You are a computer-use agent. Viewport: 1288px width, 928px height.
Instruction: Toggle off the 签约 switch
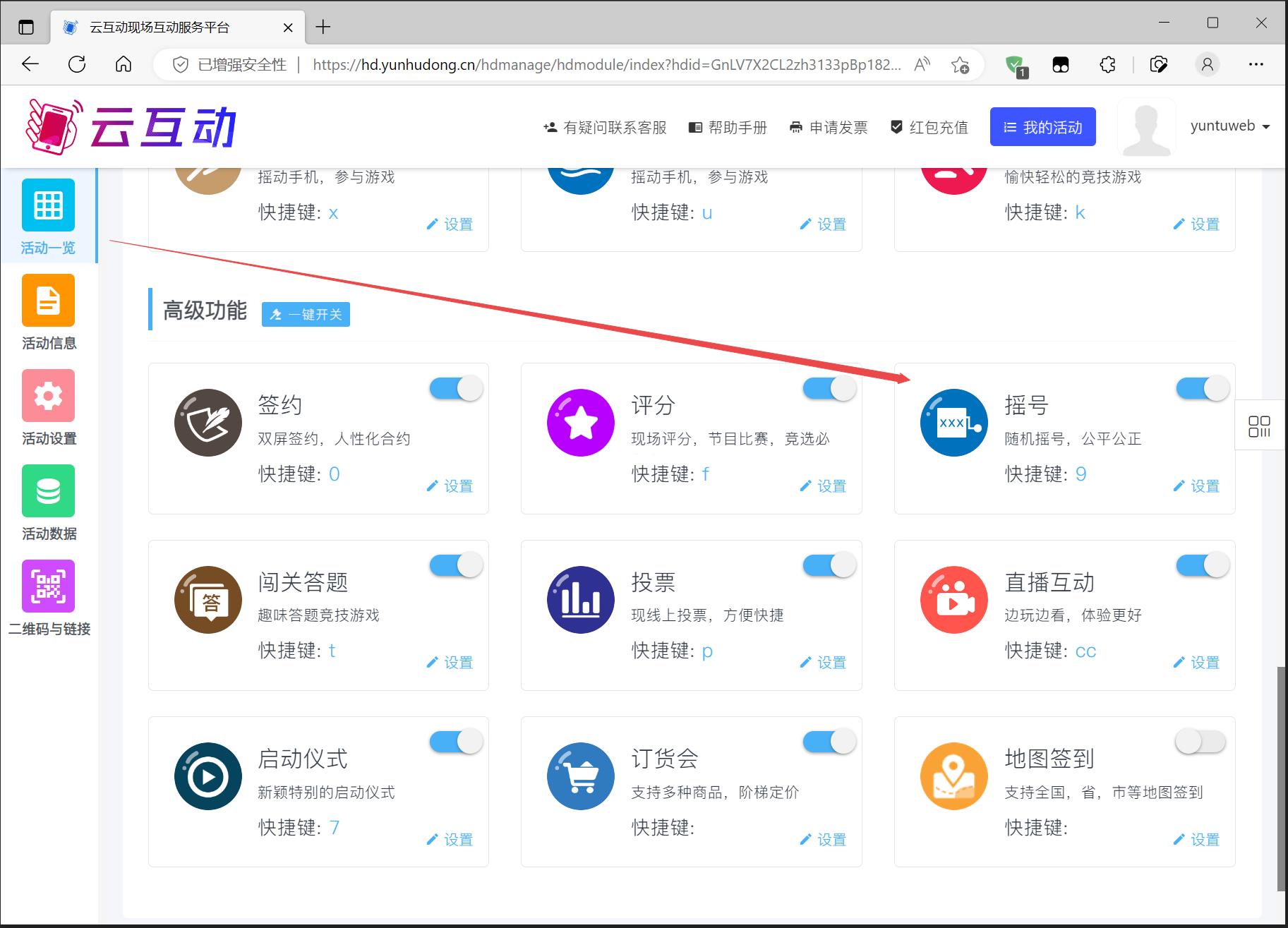point(456,388)
